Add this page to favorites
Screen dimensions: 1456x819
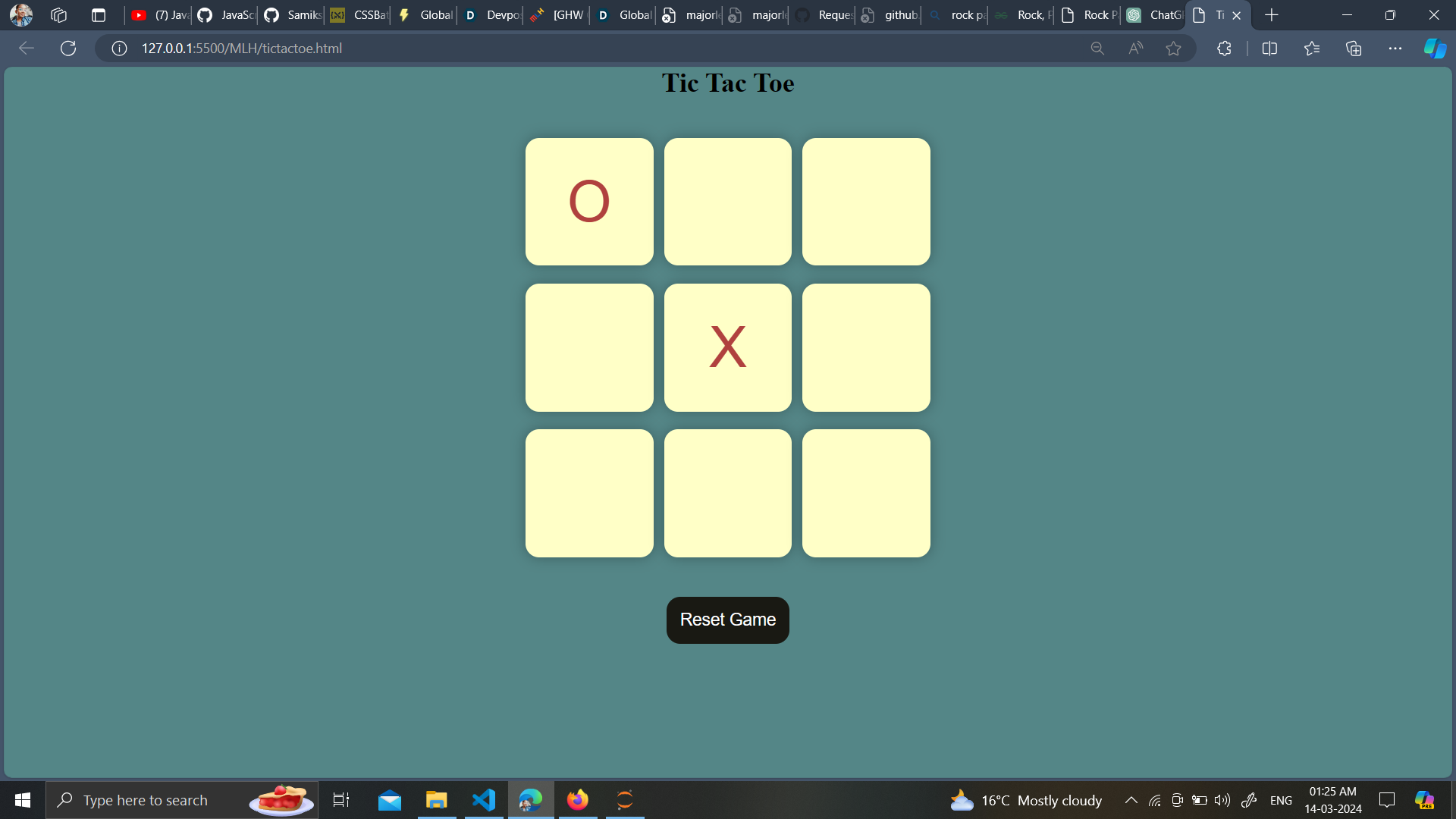pos(1173,48)
